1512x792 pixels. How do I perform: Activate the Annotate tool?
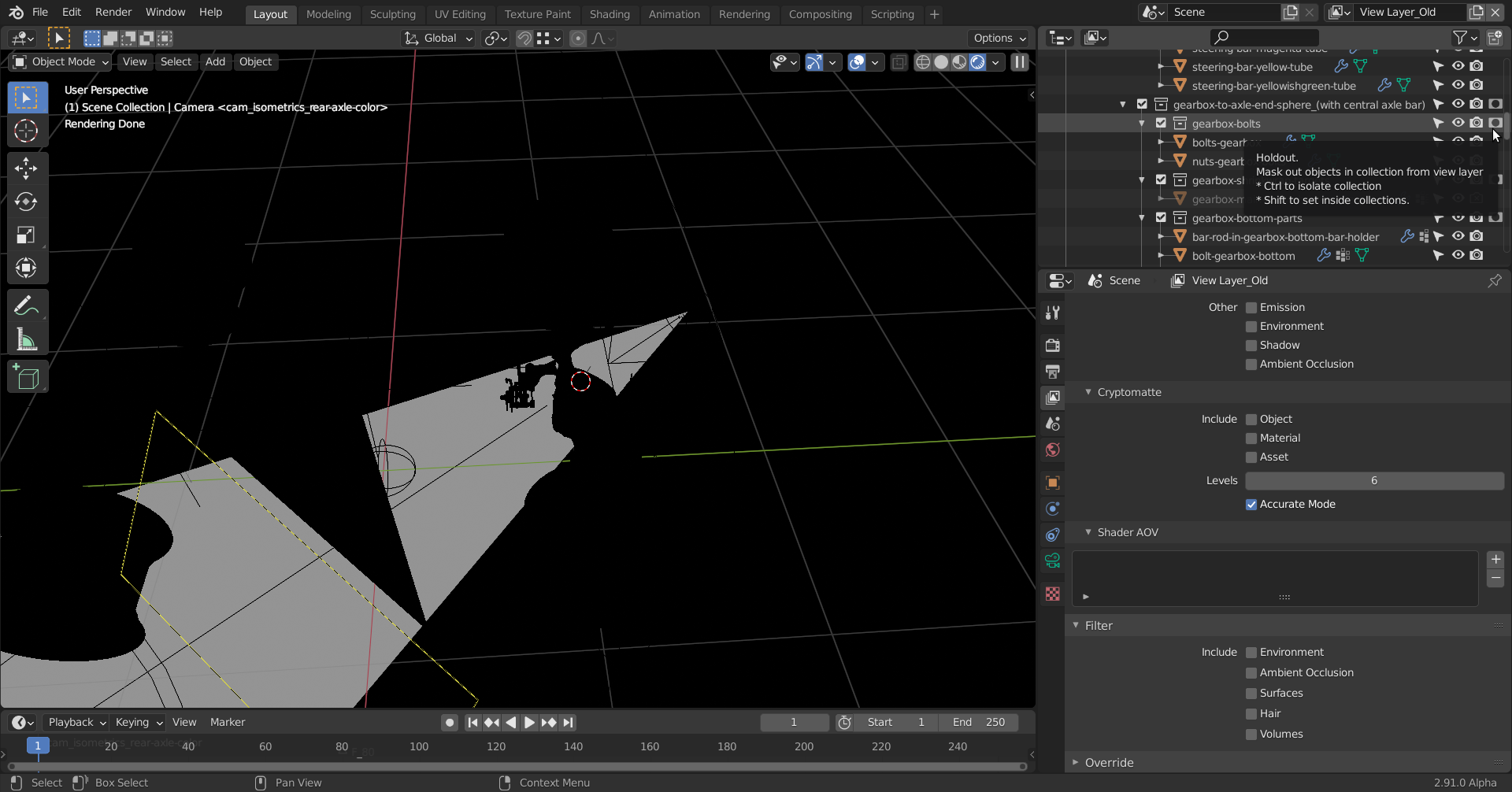[x=26, y=305]
